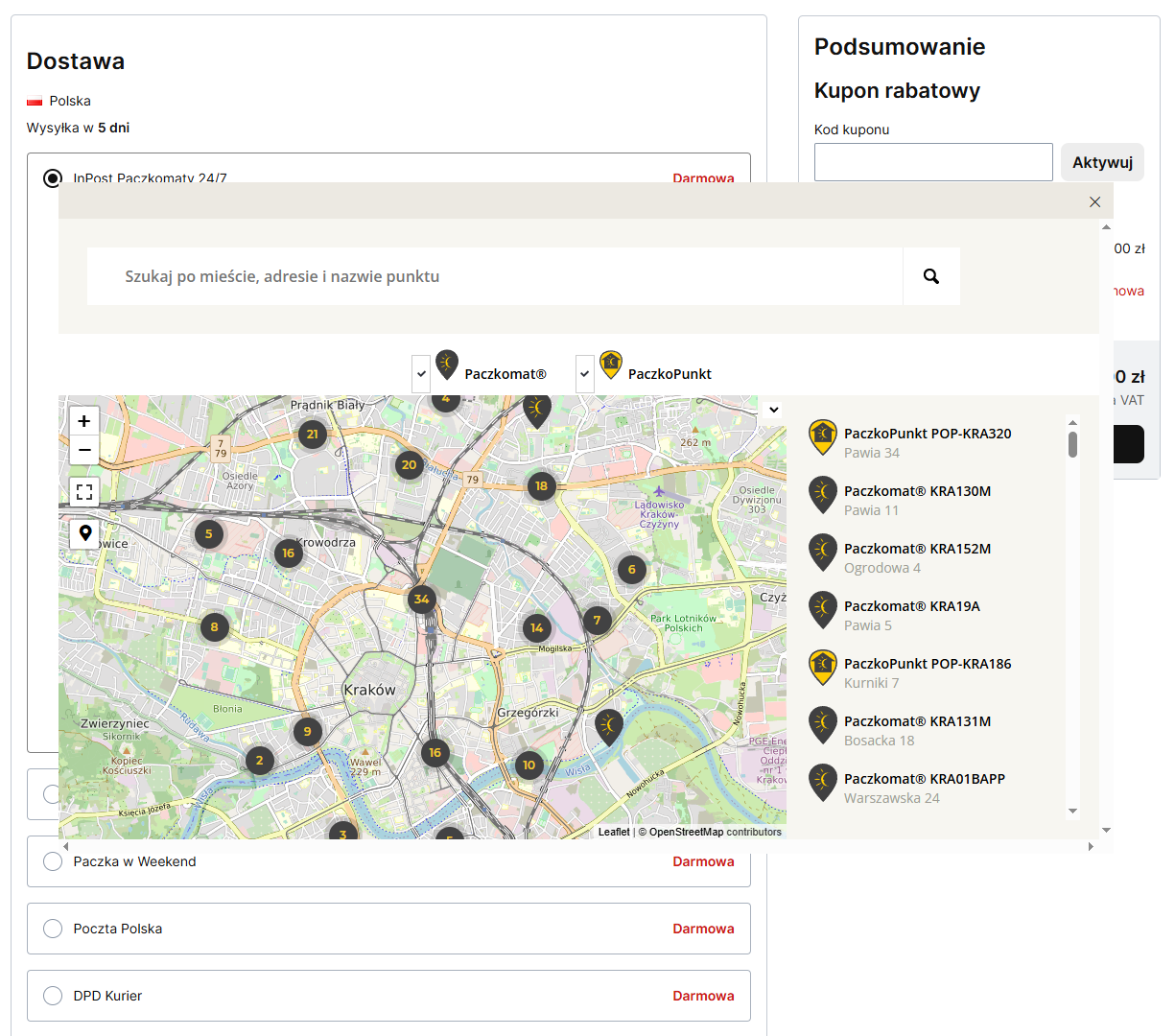Toggle the Paczkomat® filter checkbox
The height and width of the screenshot is (1036, 1175).
click(x=421, y=374)
